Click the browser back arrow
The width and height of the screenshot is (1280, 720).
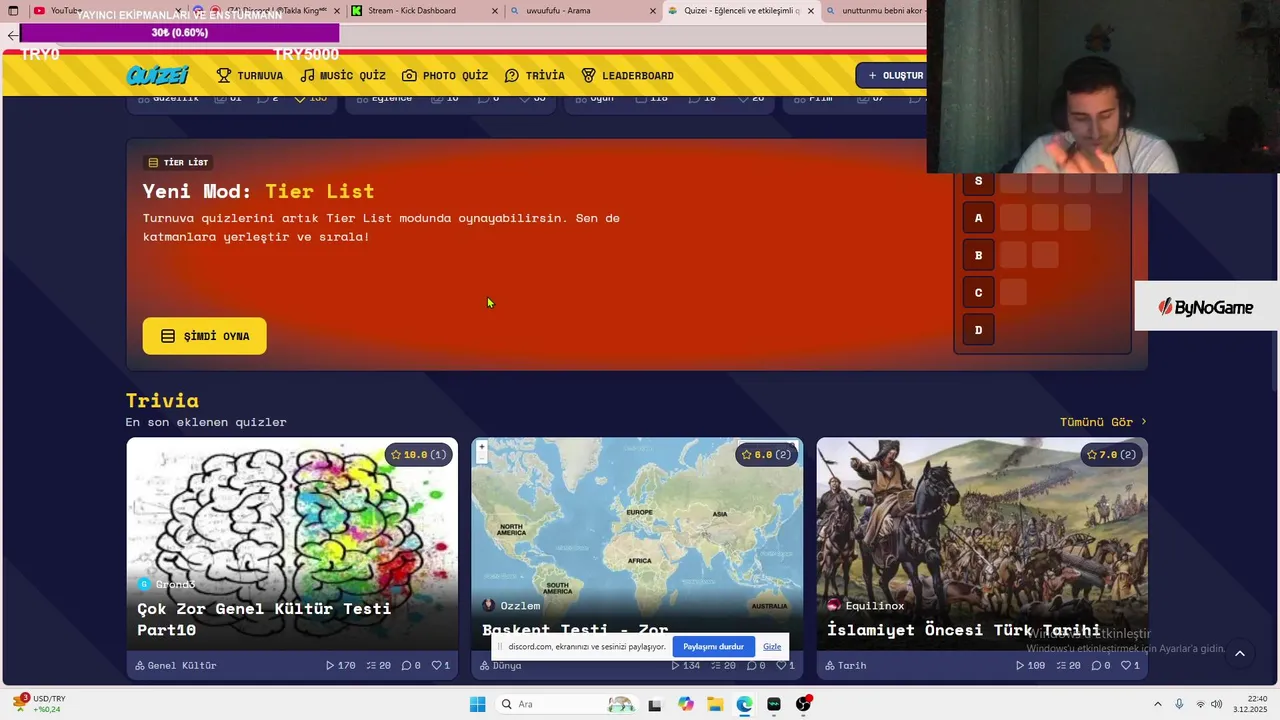click(x=12, y=35)
